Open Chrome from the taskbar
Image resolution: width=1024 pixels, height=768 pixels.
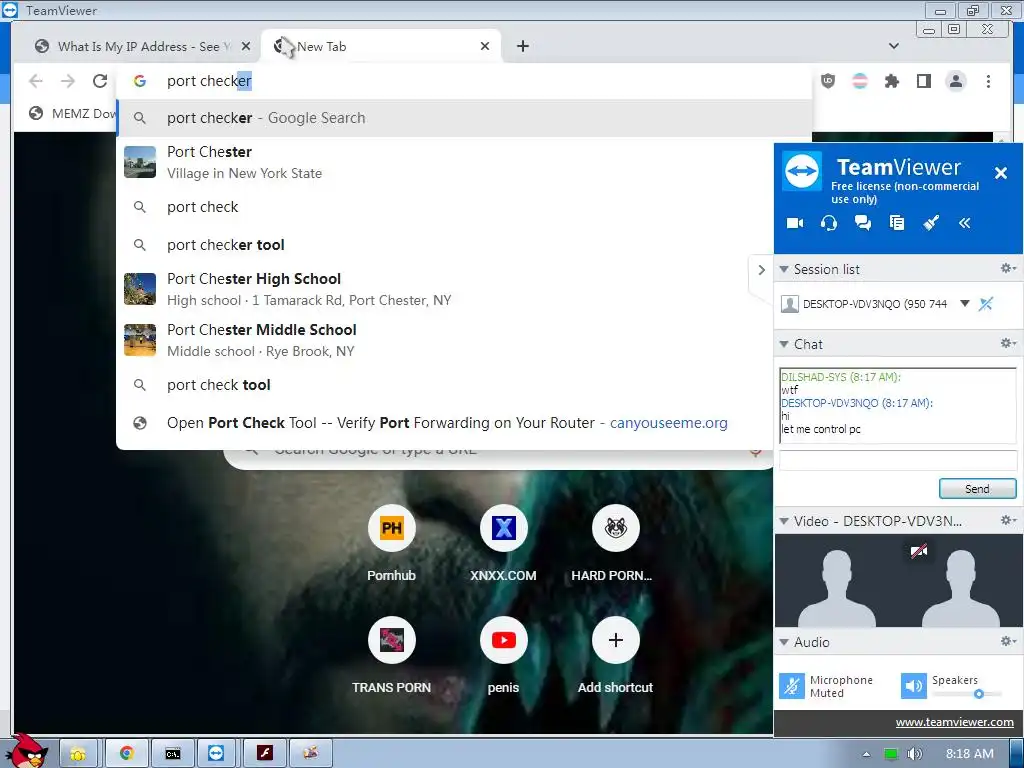[126, 754]
